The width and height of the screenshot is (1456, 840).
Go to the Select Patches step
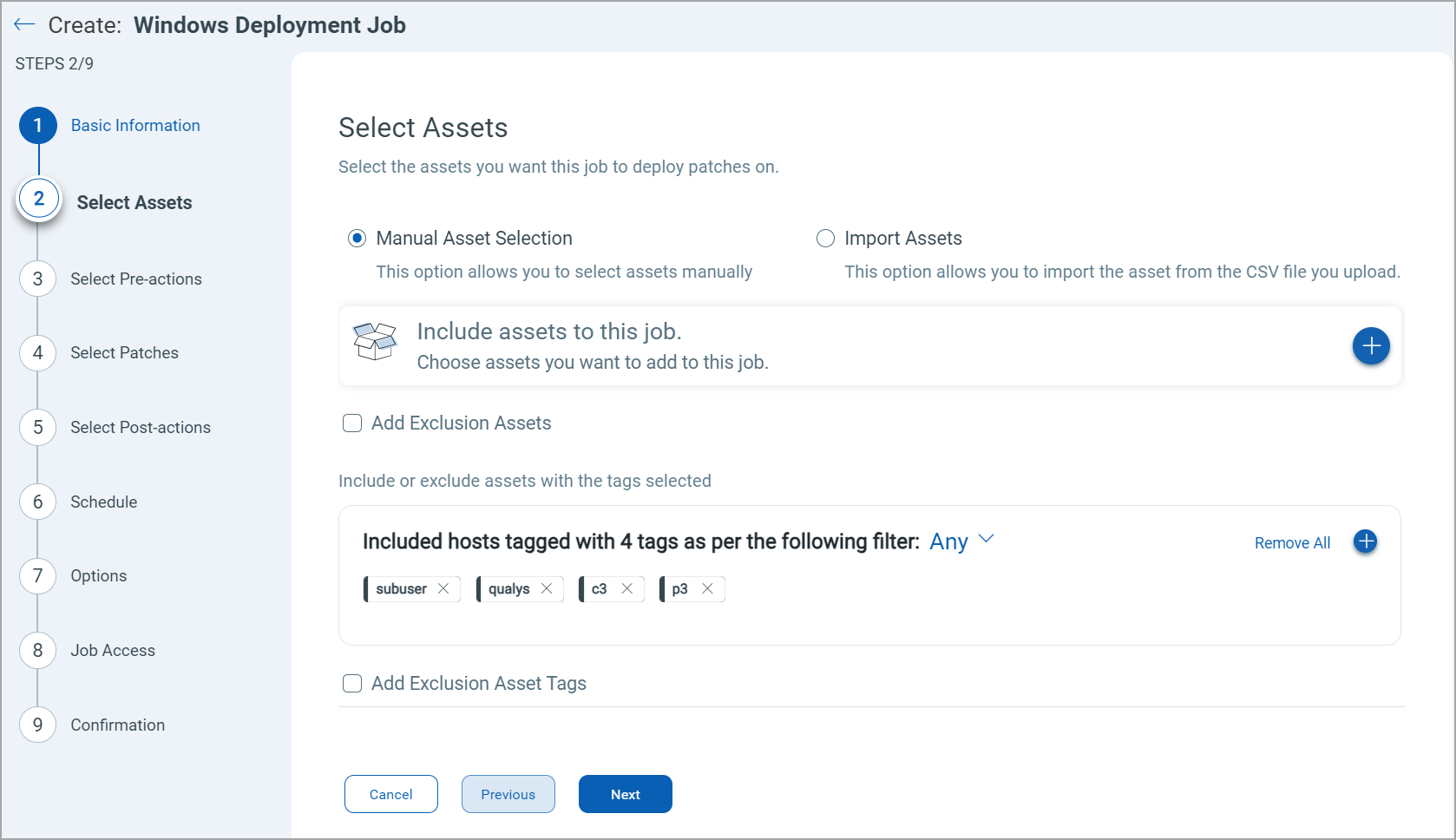124,352
